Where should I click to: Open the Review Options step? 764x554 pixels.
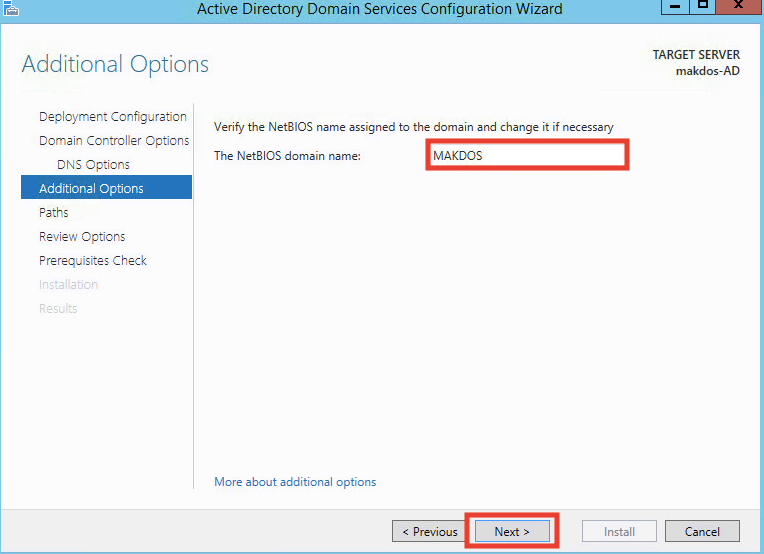click(82, 236)
